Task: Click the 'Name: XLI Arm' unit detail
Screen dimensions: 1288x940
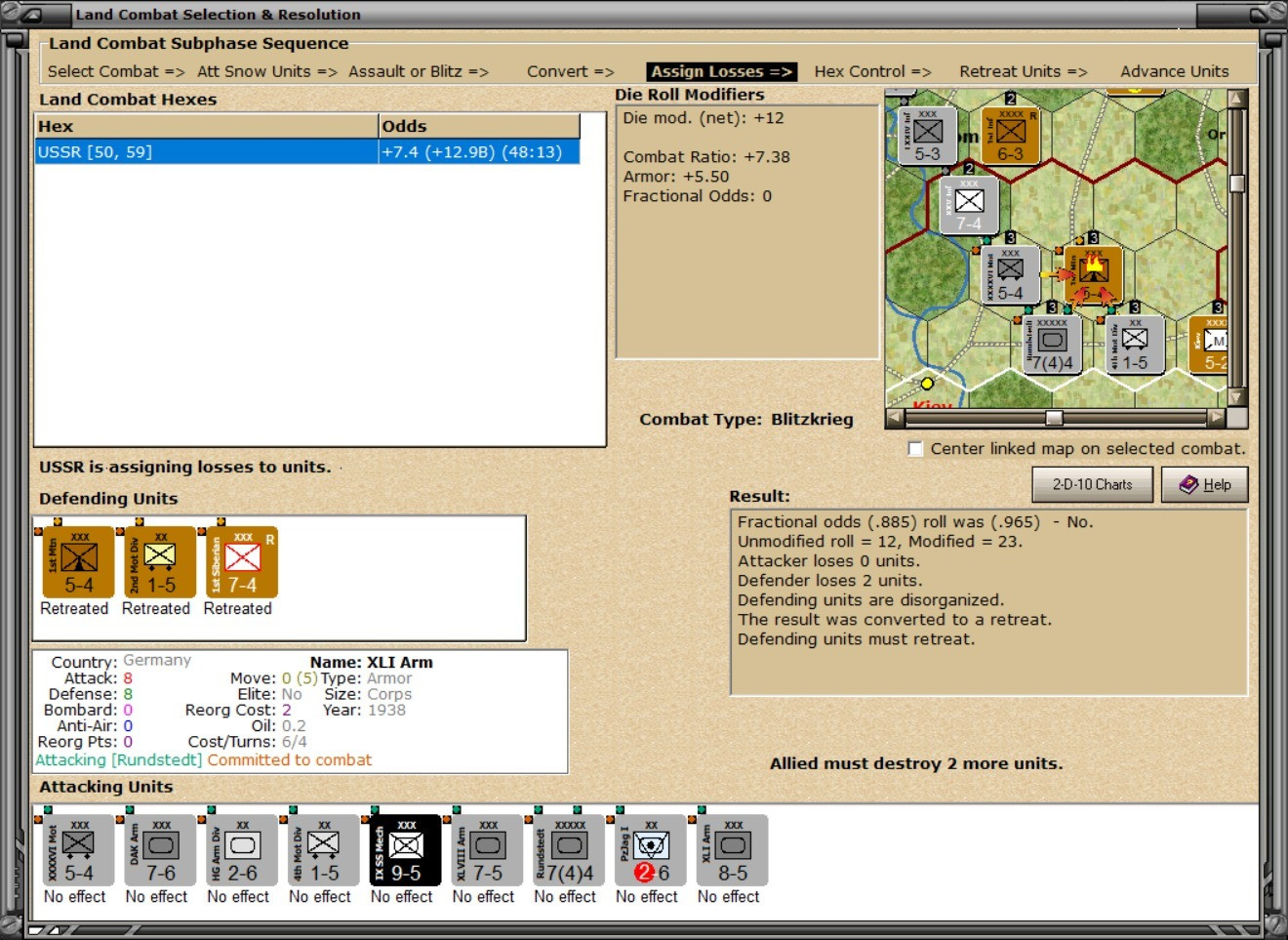Action: [372, 663]
